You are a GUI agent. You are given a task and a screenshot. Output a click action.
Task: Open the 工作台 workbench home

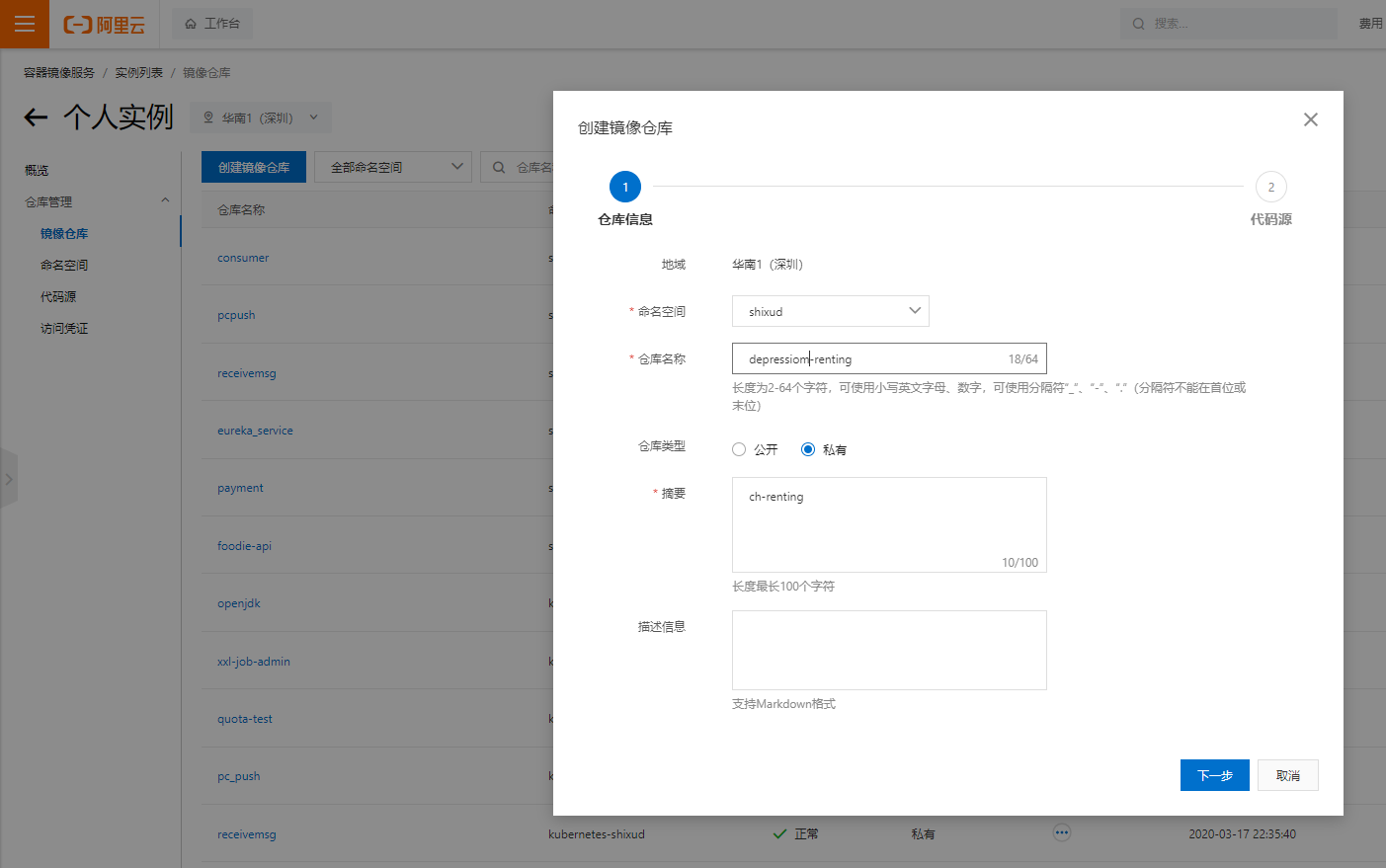click(x=212, y=24)
